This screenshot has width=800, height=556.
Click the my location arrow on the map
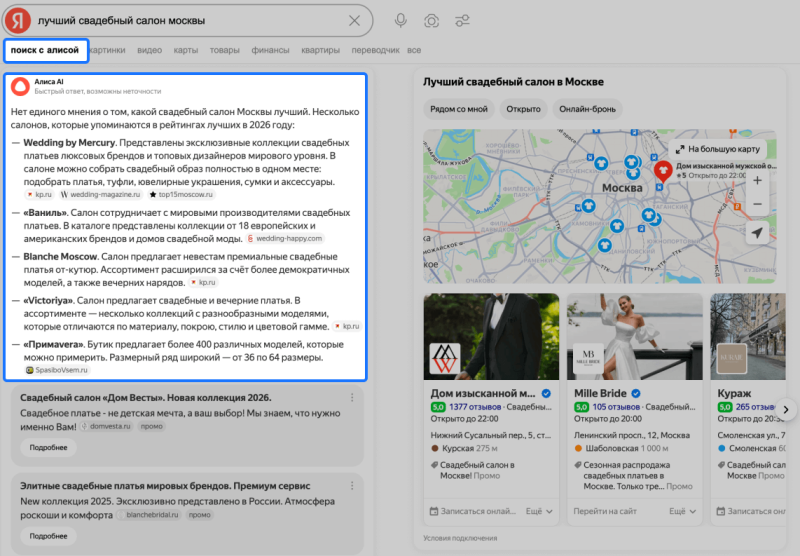[x=757, y=233]
